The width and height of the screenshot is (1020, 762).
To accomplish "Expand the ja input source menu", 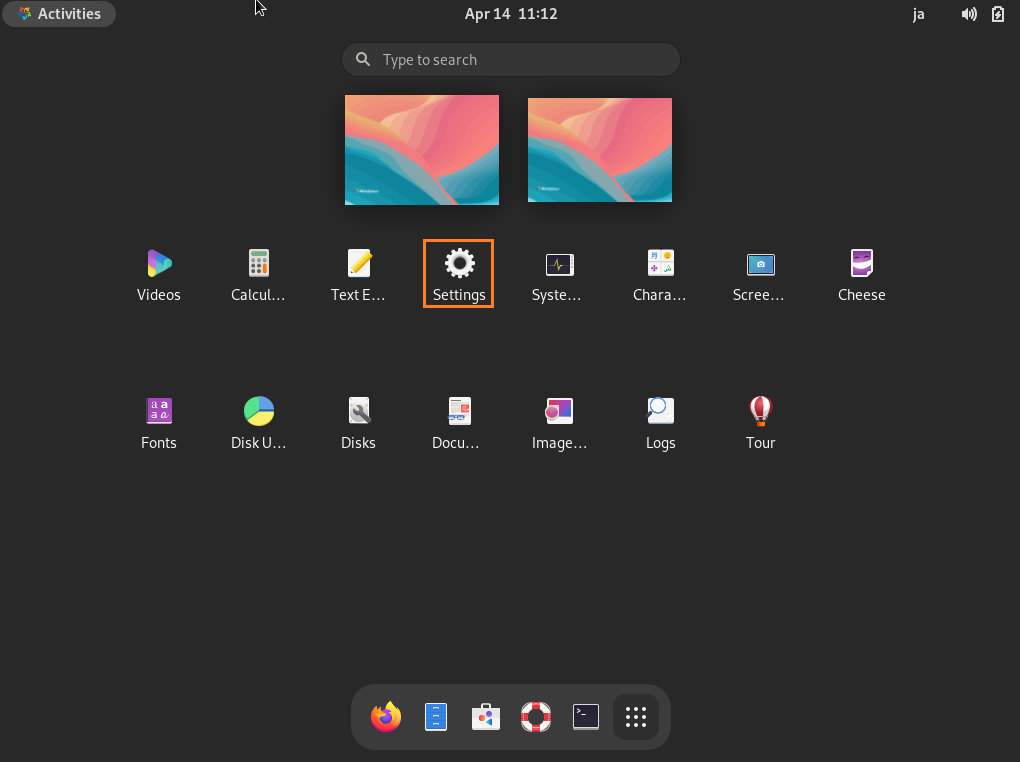I will click(x=918, y=14).
